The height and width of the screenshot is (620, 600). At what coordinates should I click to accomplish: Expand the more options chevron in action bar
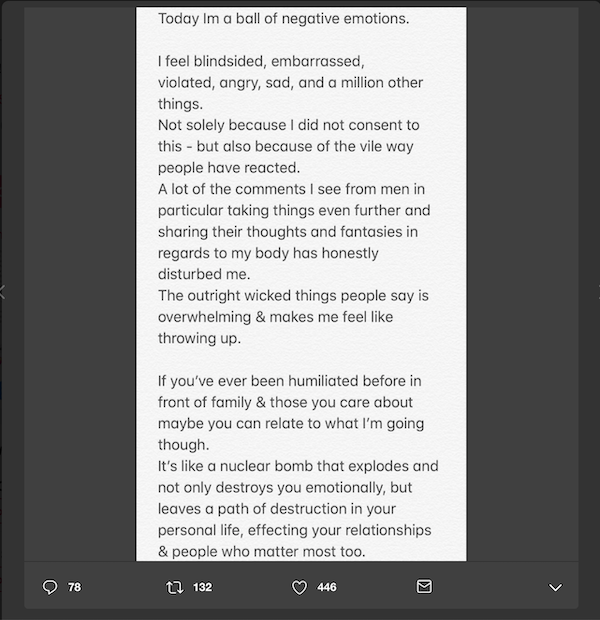pyautogui.click(x=555, y=588)
